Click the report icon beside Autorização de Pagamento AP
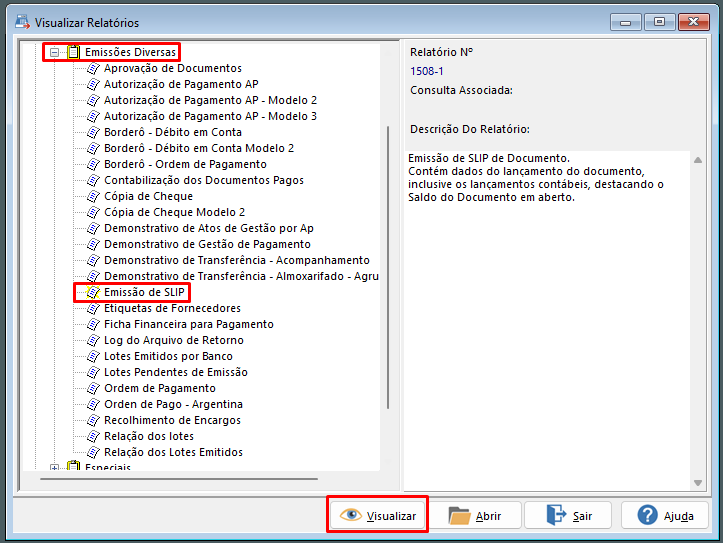This screenshot has height=543, width=723. pos(94,84)
